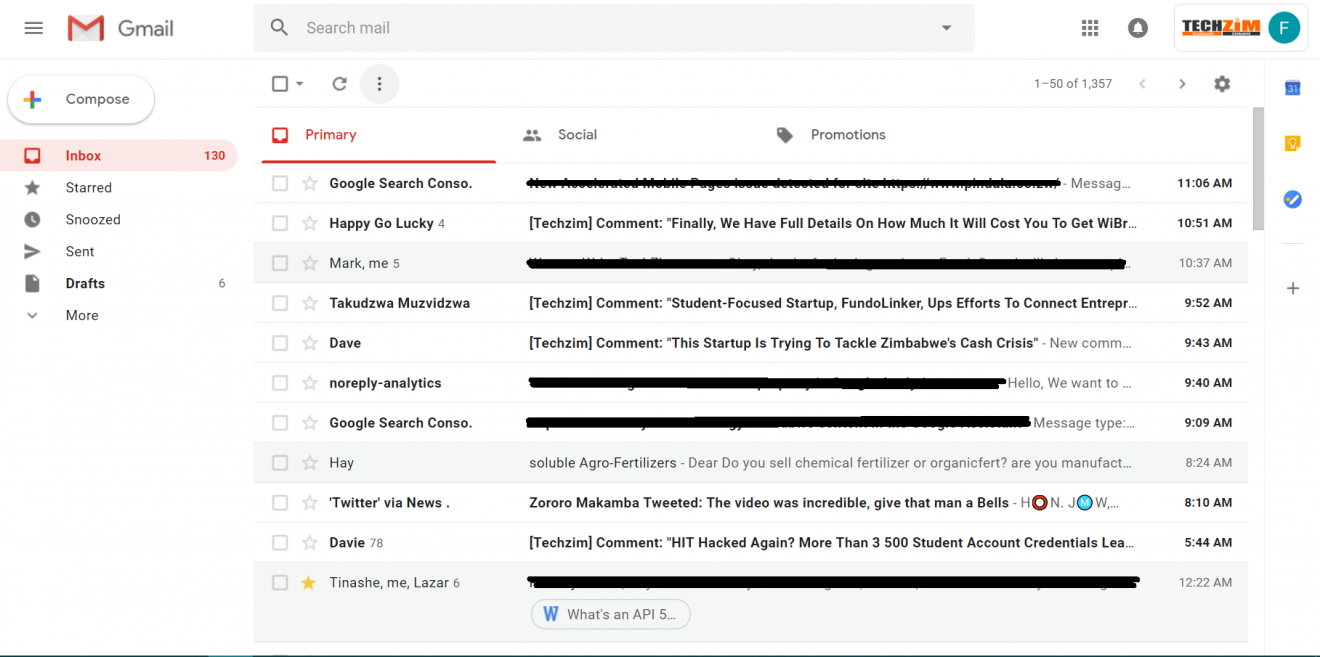This screenshot has height=657, width=1320.
Task: Star the email from Dave
Action: point(309,342)
